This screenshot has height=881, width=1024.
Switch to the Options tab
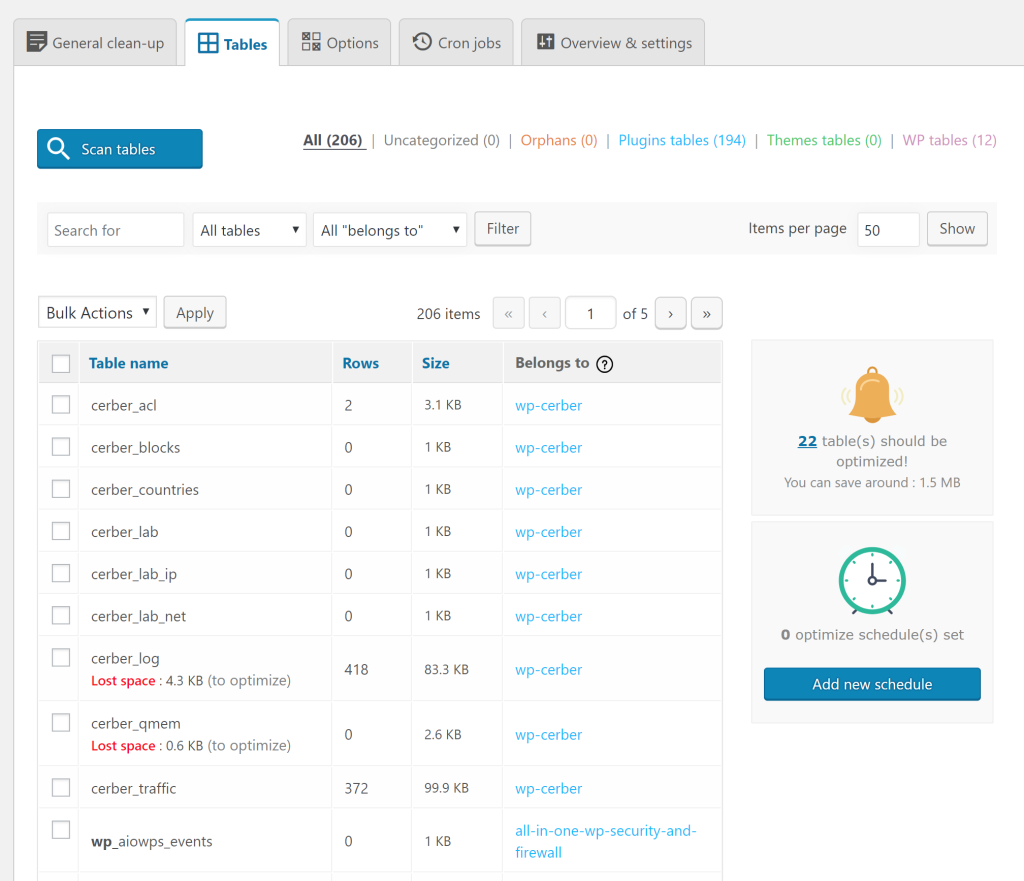point(340,43)
